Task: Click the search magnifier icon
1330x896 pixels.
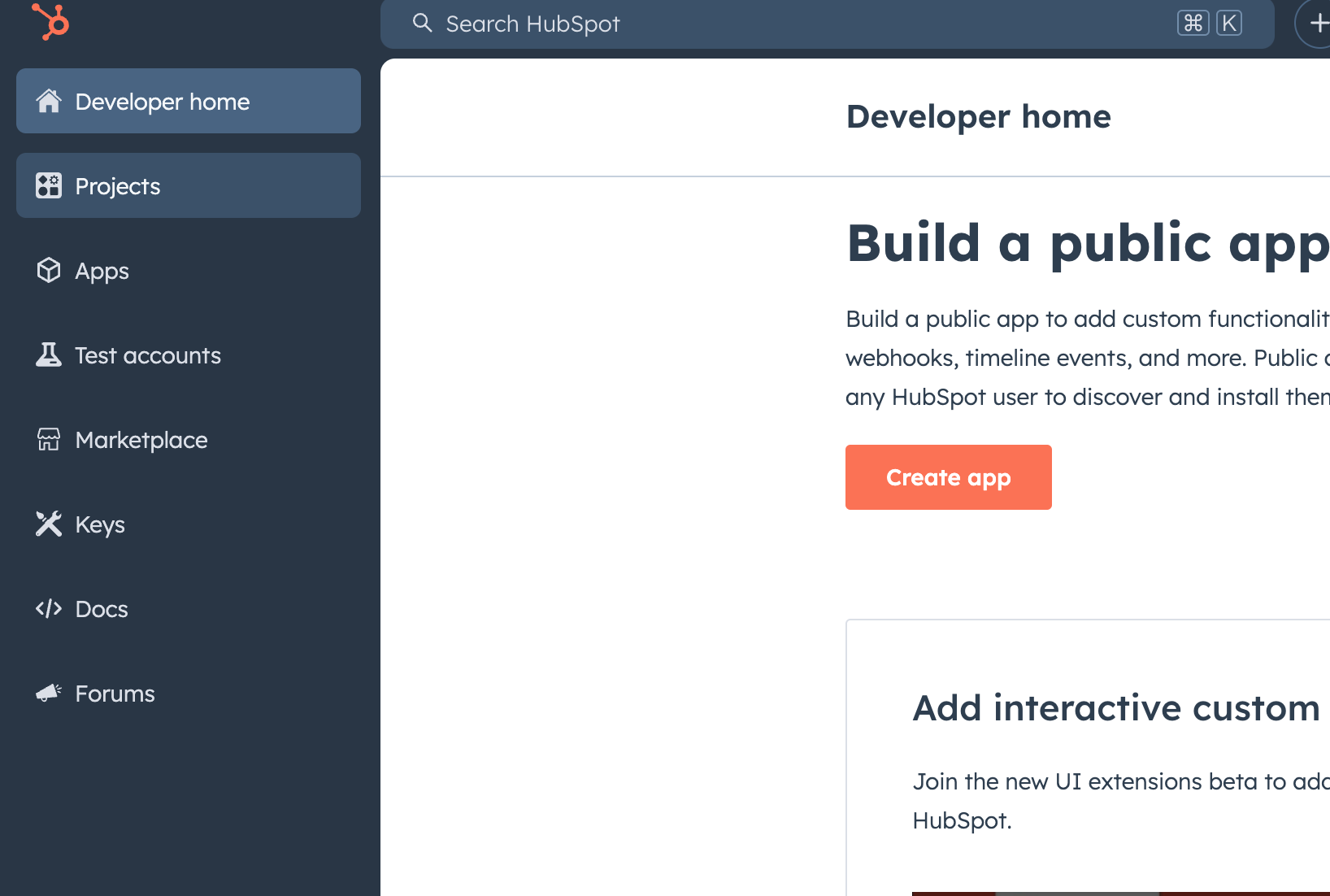Action: point(422,23)
